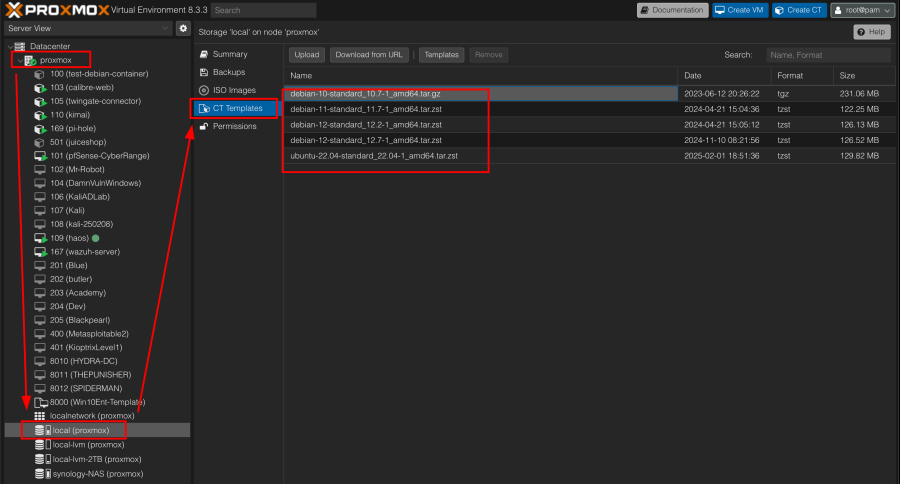Collapse the Datacenter tree
The width and height of the screenshot is (900, 484).
click(9, 46)
